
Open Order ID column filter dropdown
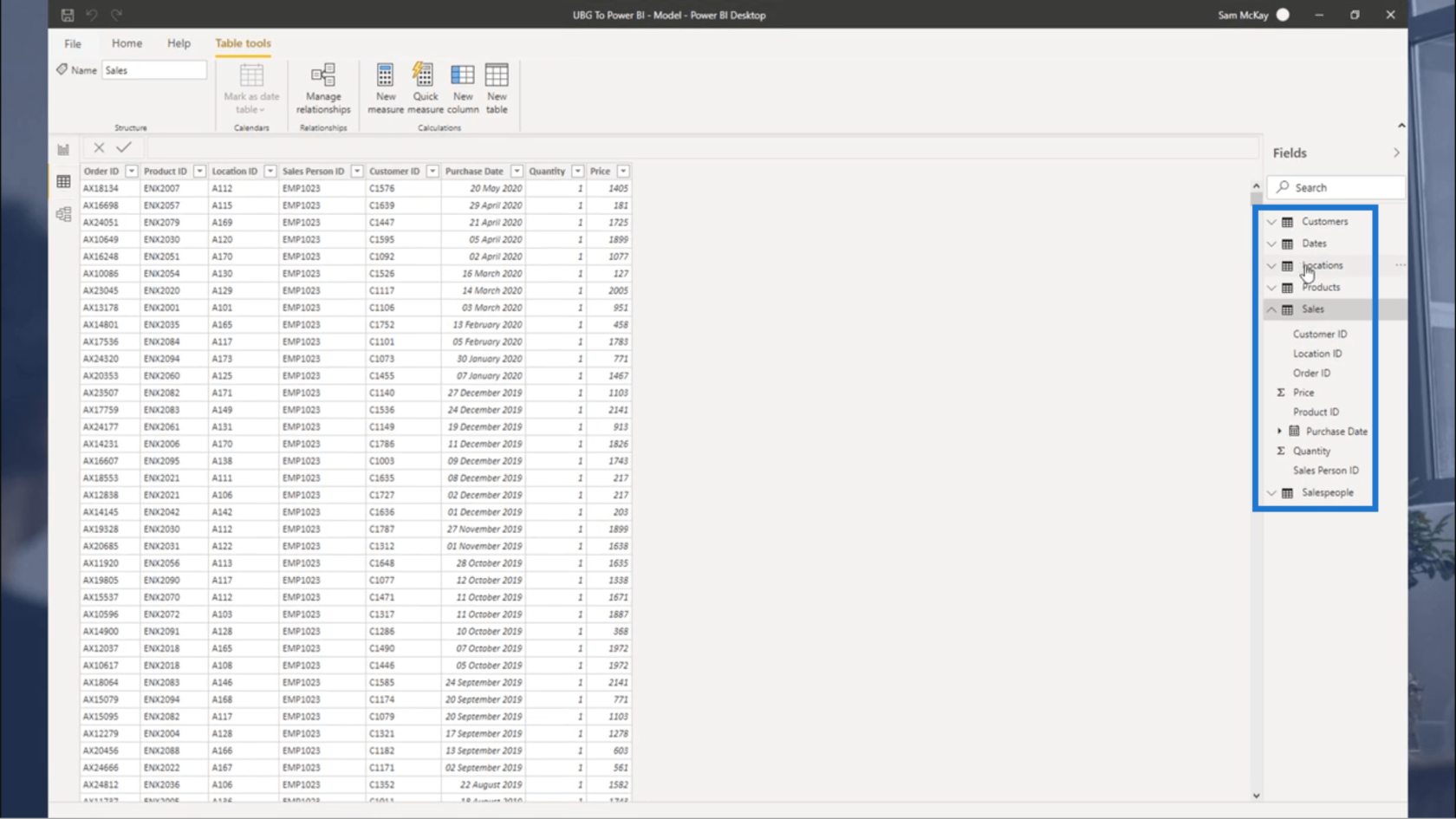(131, 172)
